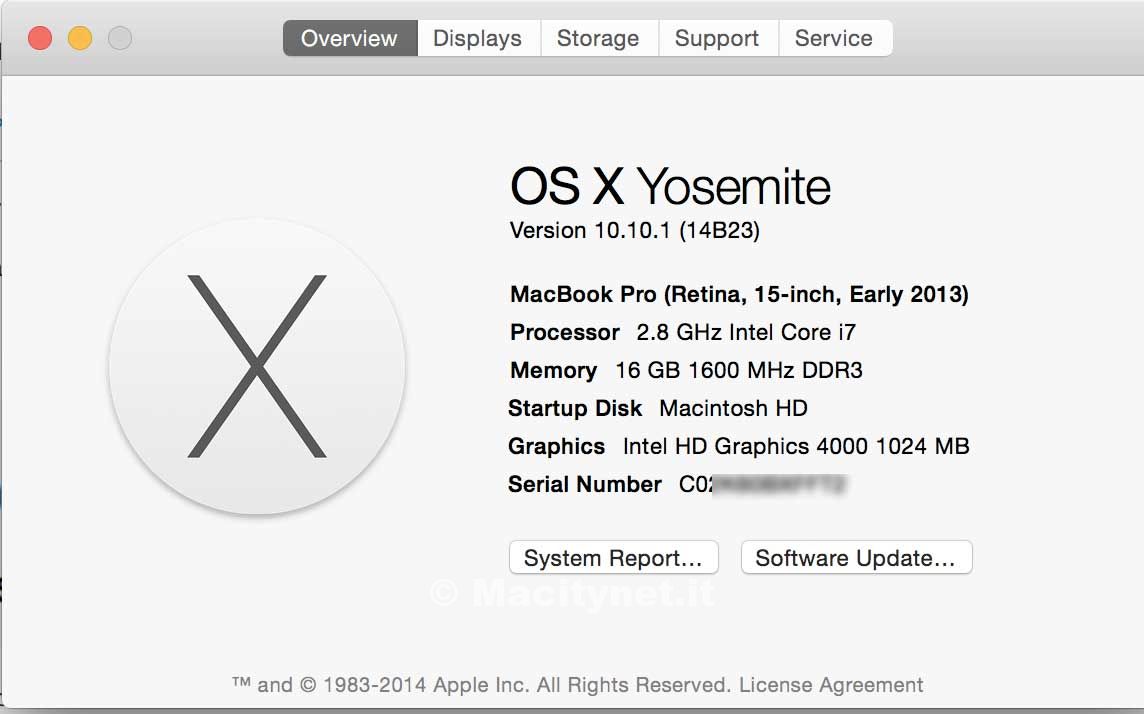The width and height of the screenshot is (1144, 714).
Task: Select the Overview tab
Action: point(349,39)
